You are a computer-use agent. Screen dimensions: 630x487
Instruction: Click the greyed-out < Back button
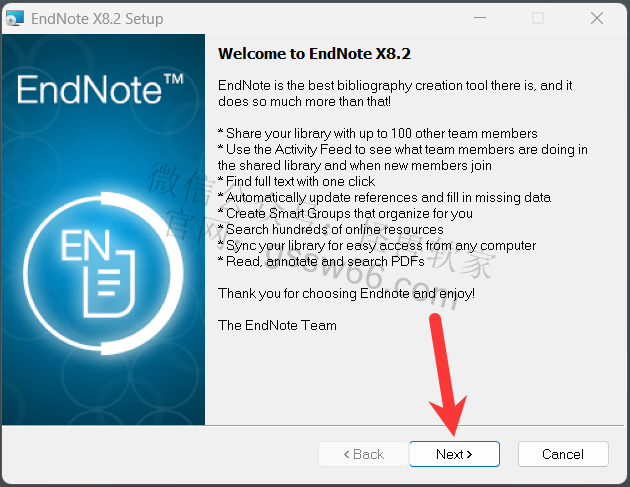click(x=364, y=454)
